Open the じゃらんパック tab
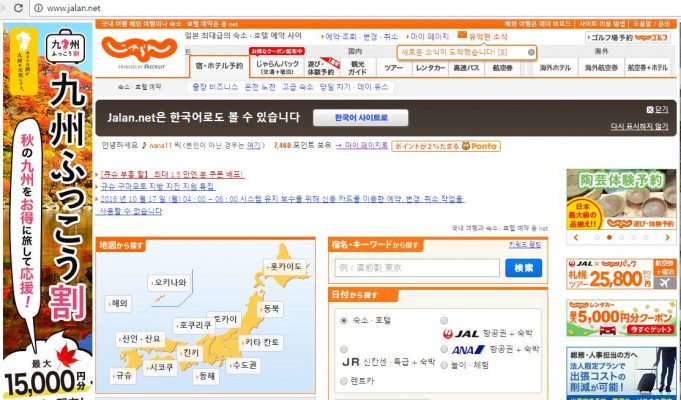This screenshot has height=400, width=681. pyautogui.click(x=277, y=67)
